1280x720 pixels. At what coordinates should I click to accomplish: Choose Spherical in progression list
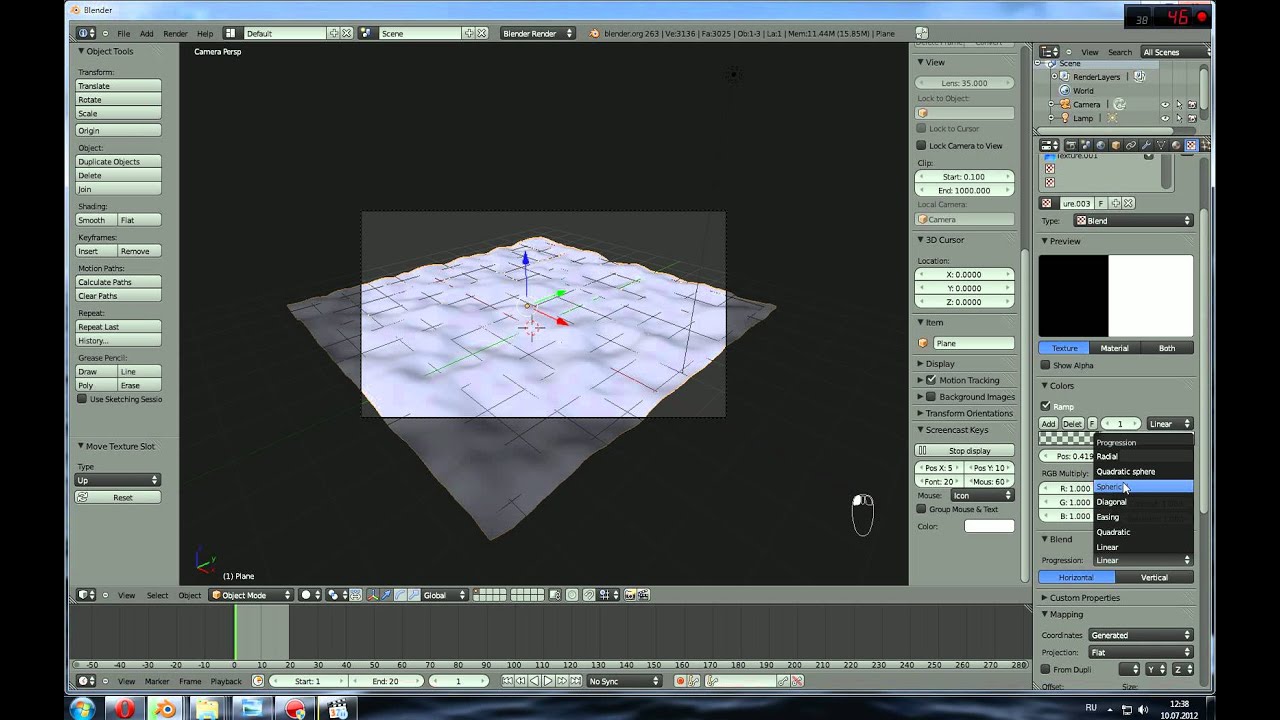click(1144, 487)
